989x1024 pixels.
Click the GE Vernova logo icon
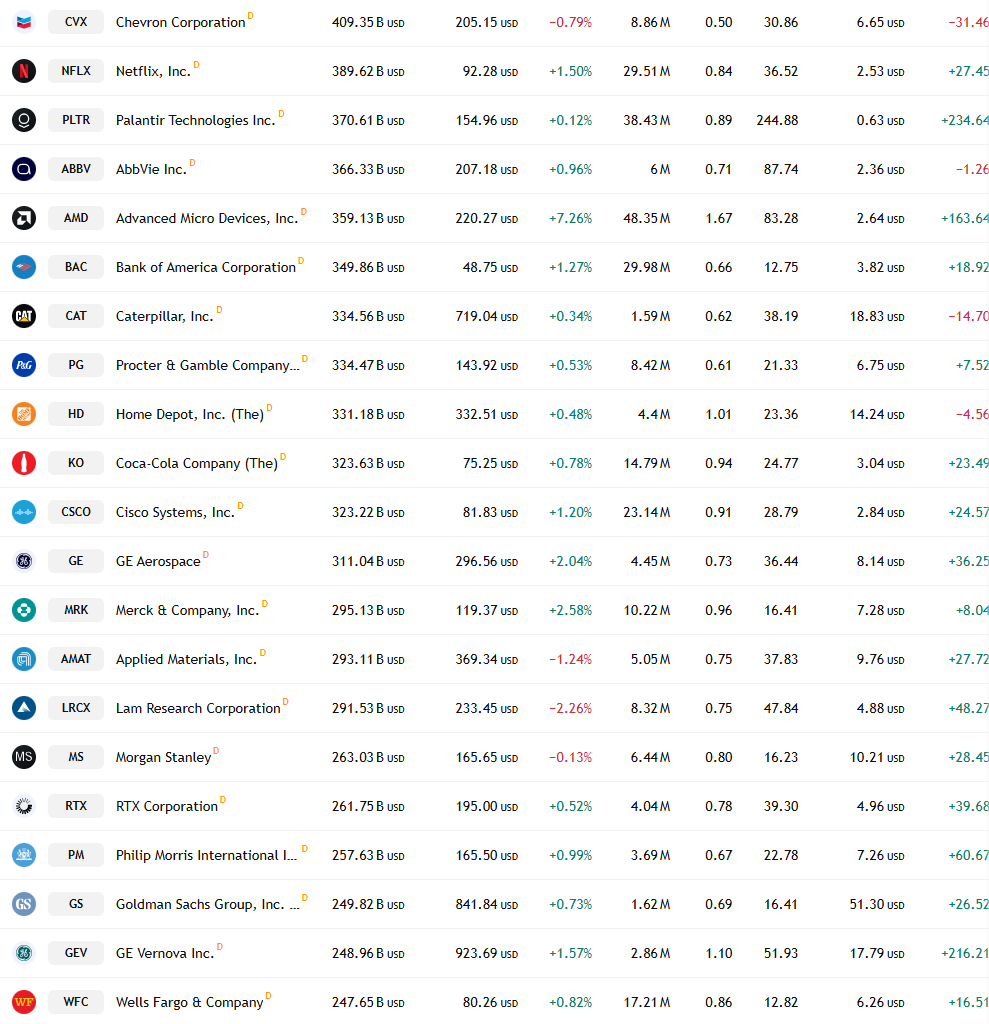coord(24,953)
